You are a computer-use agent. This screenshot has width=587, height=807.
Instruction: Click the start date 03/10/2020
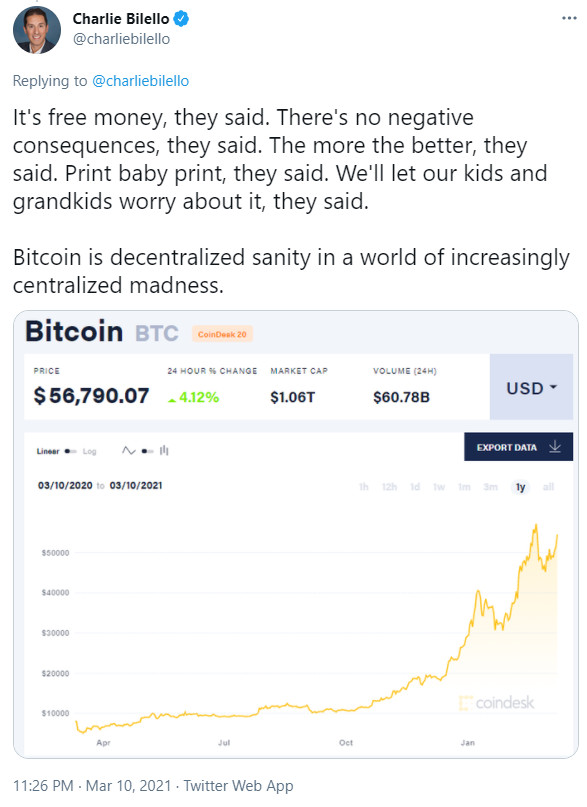pos(65,485)
